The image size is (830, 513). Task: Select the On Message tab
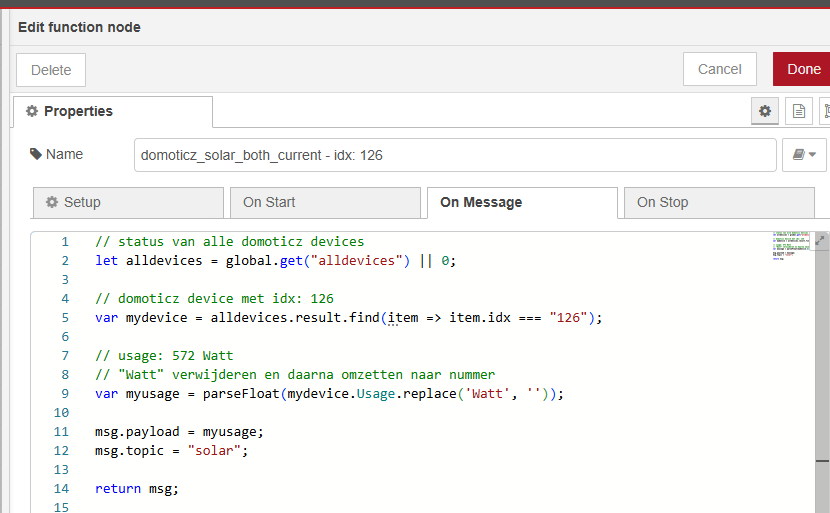(x=521, y=202)
